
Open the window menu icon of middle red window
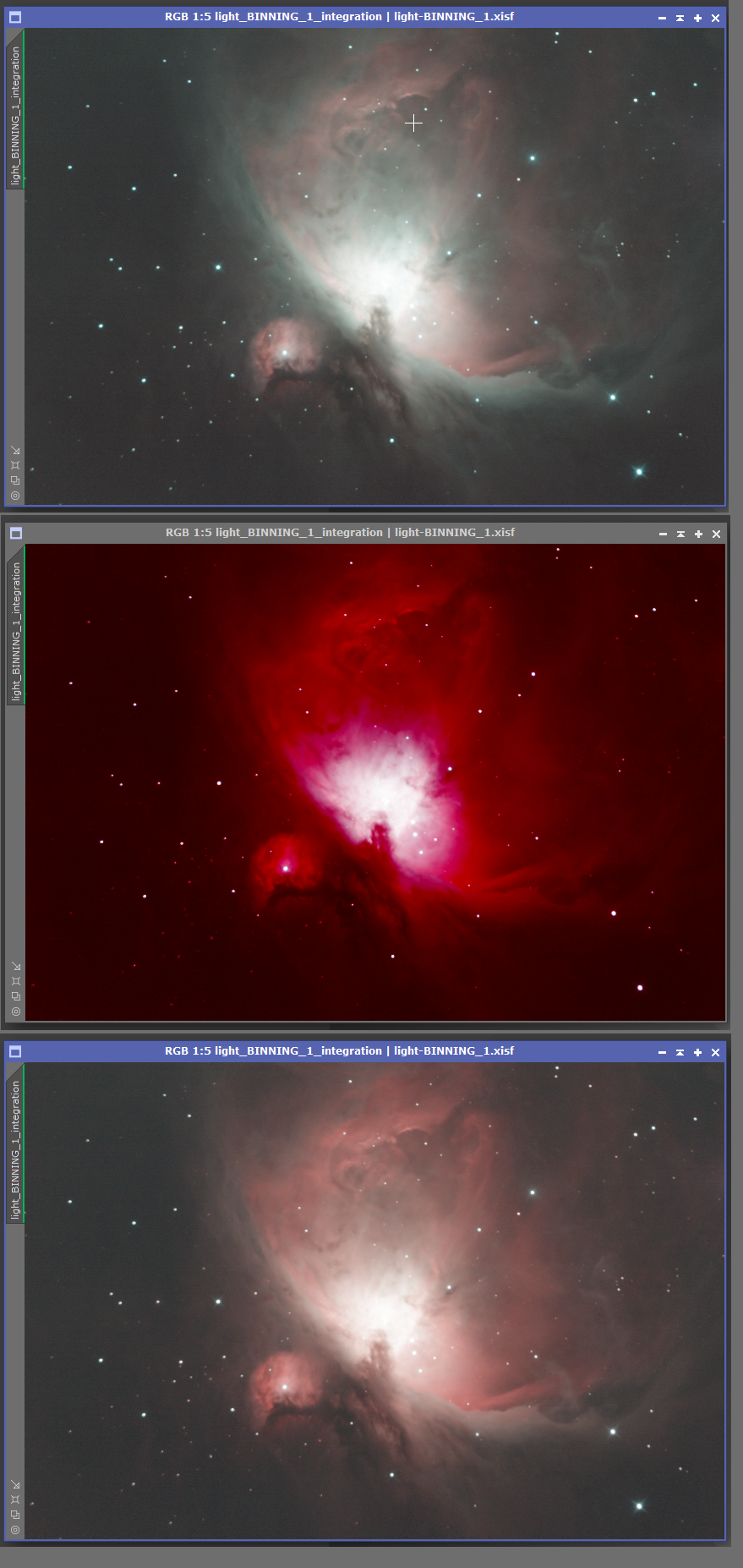pyautogui.click(x=16, y=533)
